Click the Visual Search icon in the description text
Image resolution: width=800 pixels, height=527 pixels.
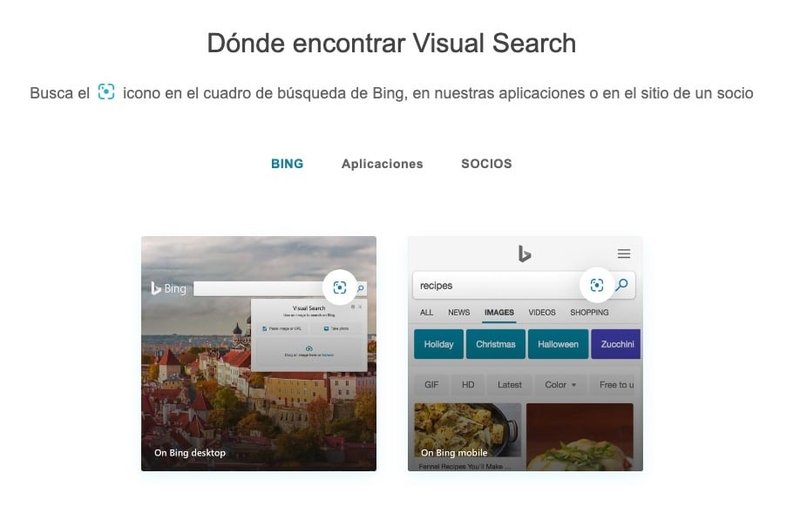coord(106,92)
